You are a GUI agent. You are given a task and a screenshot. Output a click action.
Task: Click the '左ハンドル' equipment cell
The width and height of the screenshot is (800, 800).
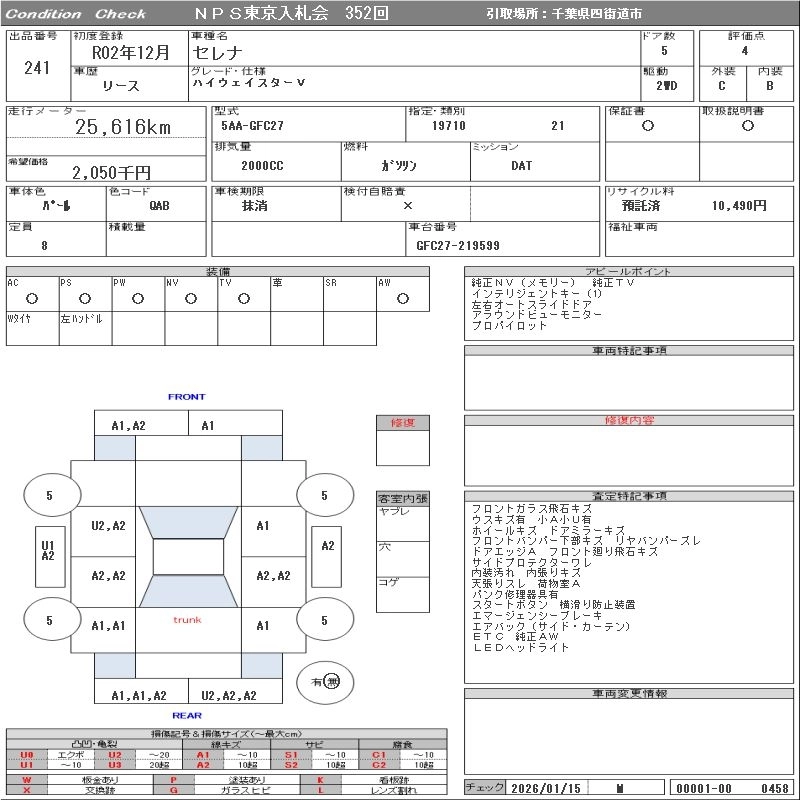(85, 329)
